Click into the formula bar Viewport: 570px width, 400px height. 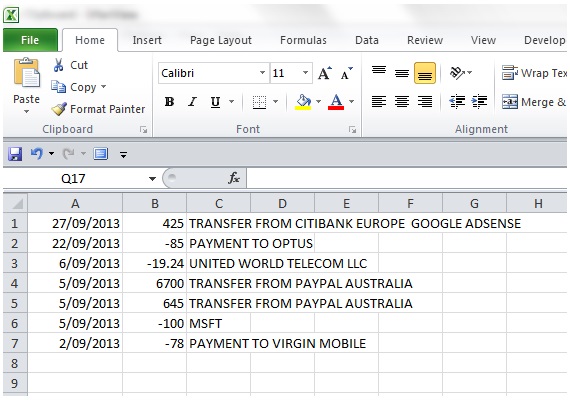tap(406, 178)
